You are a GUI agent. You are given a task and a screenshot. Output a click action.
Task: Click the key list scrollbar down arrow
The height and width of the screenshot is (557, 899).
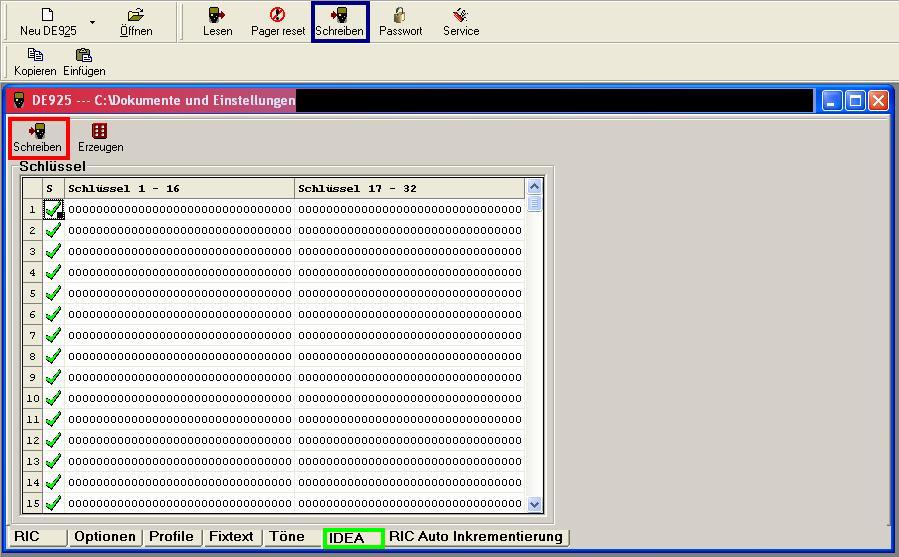pos(534,505)
